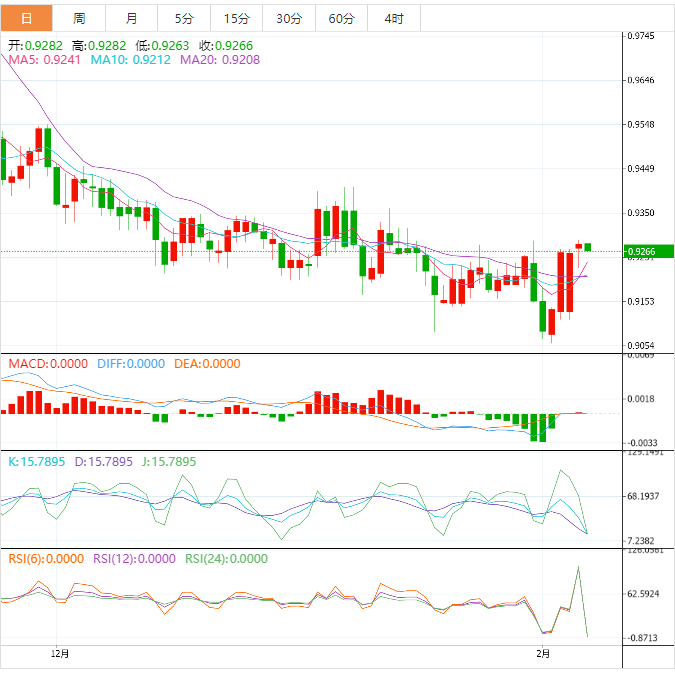Click the MA20: 0.9208 indicator label
The height and width of the screenshot is (682, 675).
[x=220, y=61]
